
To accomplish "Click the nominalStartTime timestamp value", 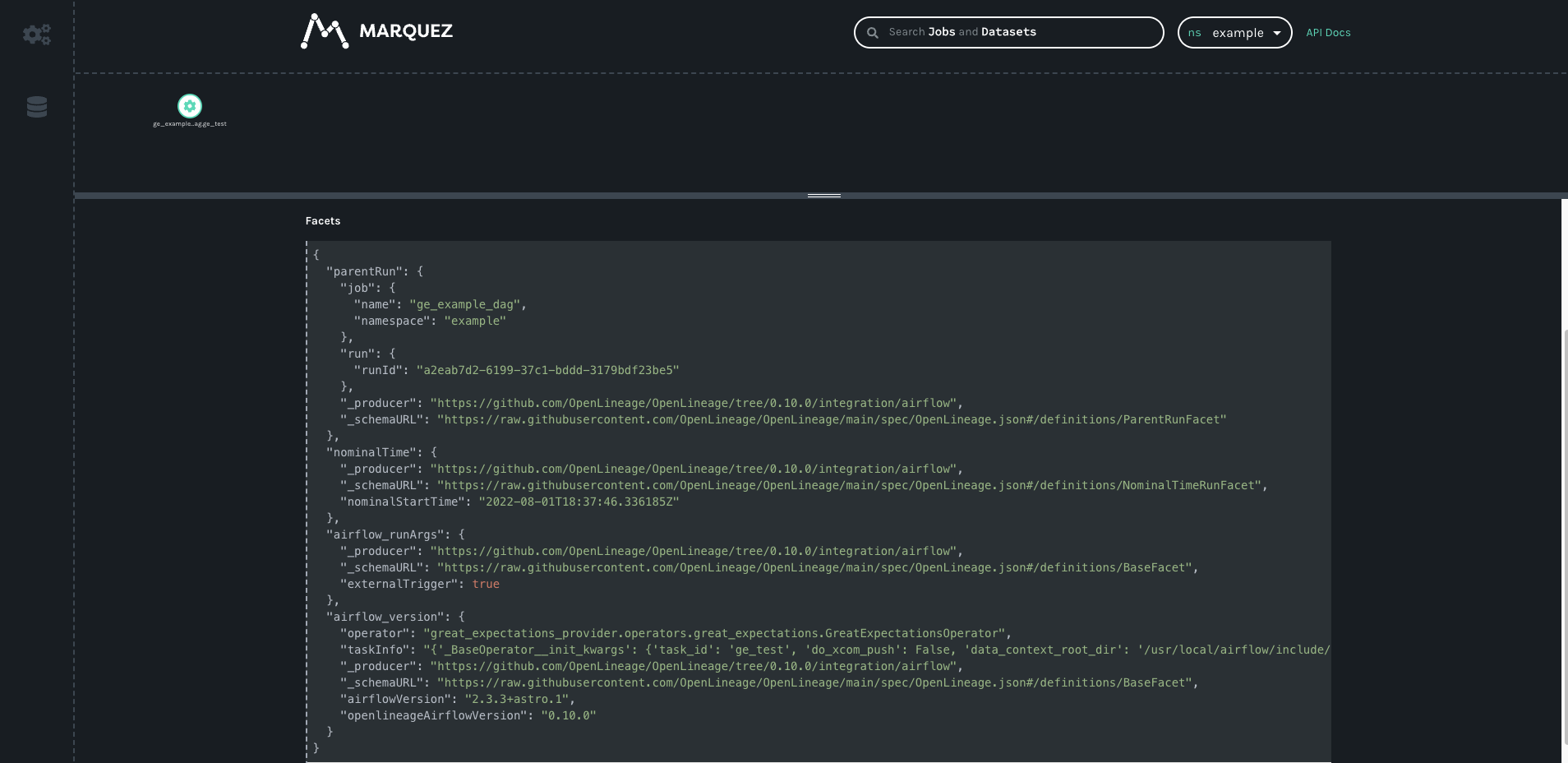I will [579, 502].
